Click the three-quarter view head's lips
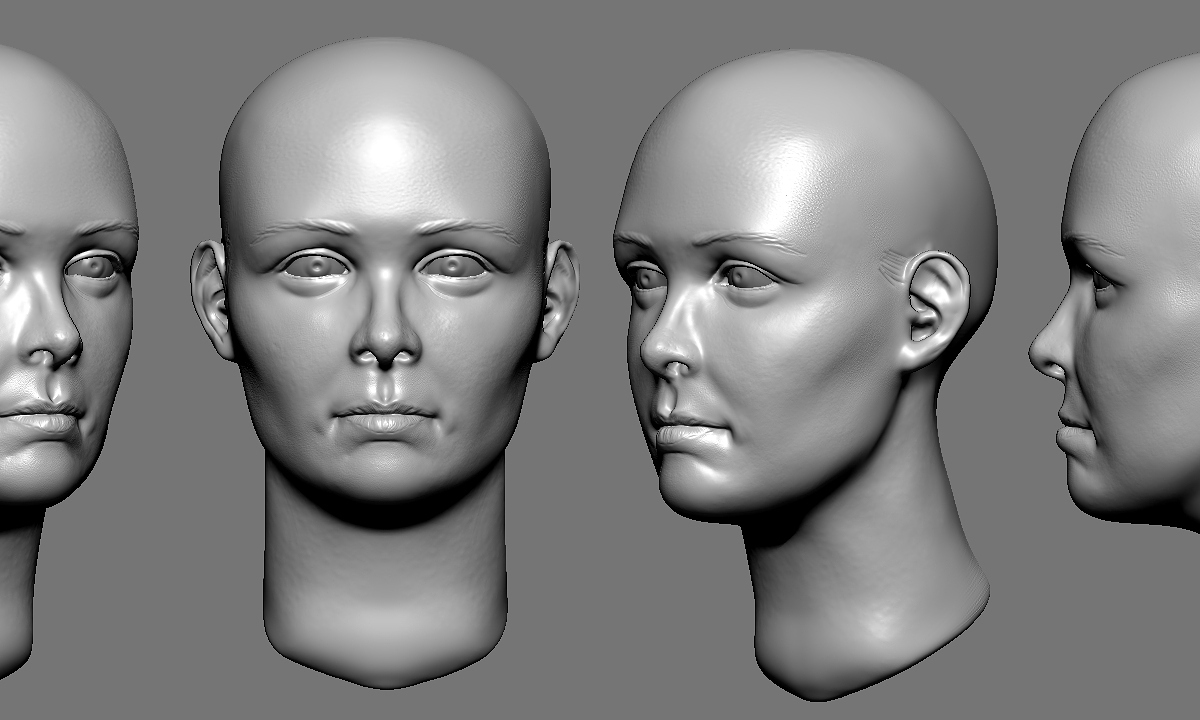 point(685,428)
